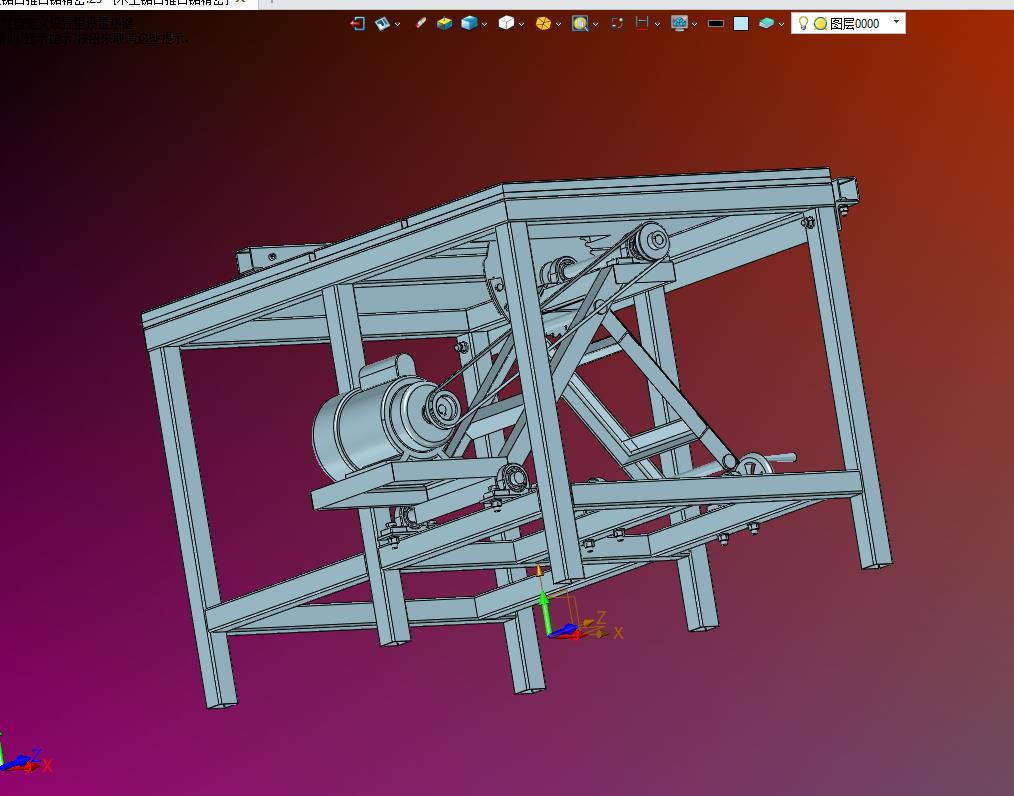Expand the white cube view dropdown
This screenshot has width=1014, height=796.
(521, 25)
